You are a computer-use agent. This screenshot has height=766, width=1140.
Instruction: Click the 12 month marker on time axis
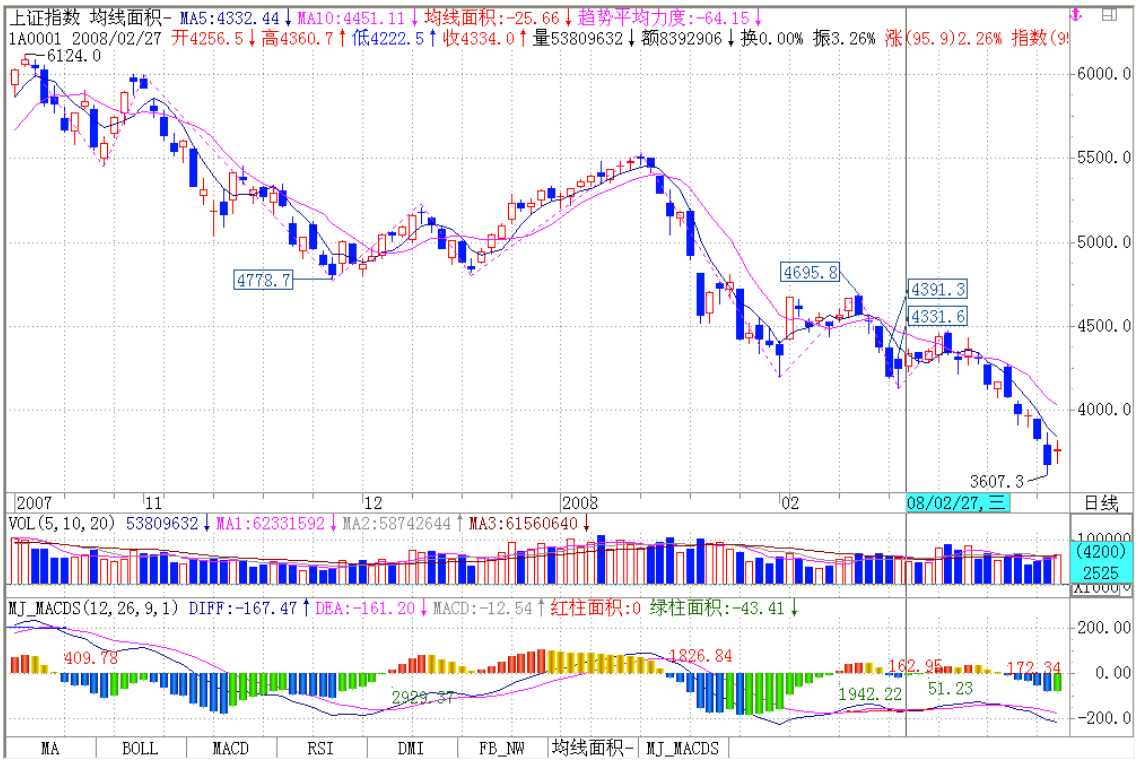[373, 503]
